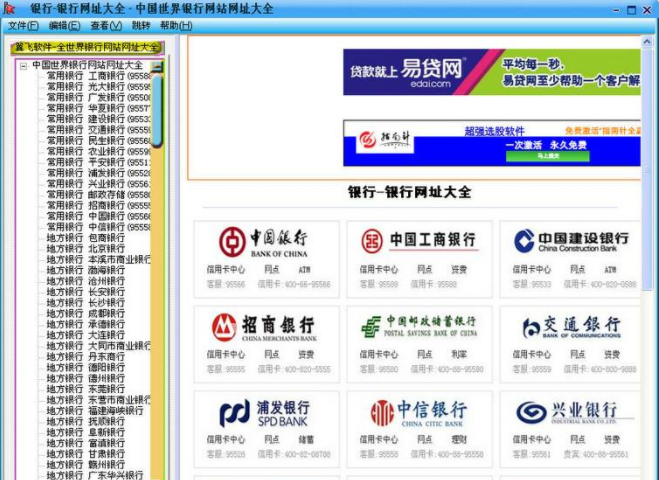The image size is (659, 480).
Task: Click the web page vertical scrollbar thumb
Action: click(x=647, y=168)
